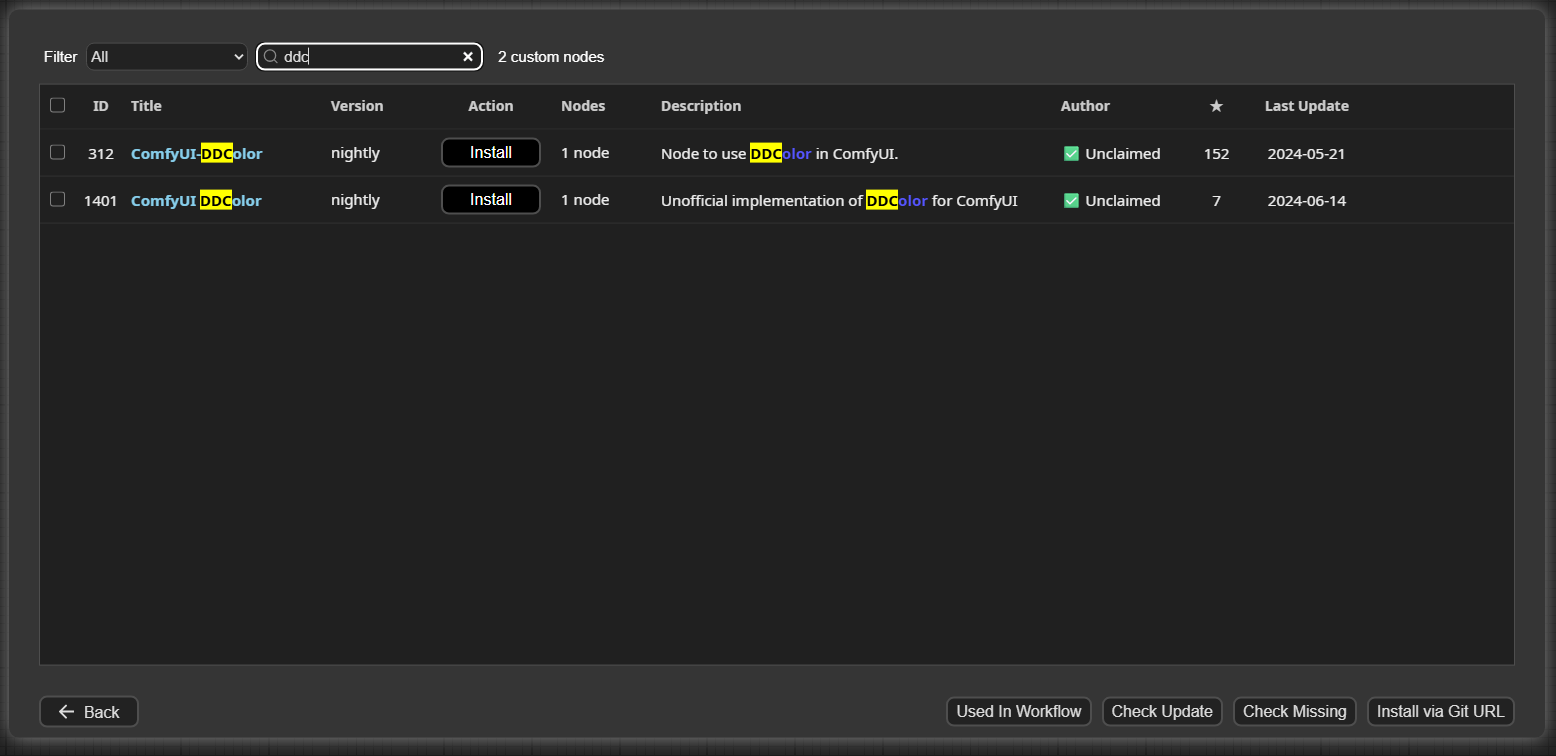Sort by the Title column header
The height and width of the screenshot is (756, 1556).
tap(146, 106)
